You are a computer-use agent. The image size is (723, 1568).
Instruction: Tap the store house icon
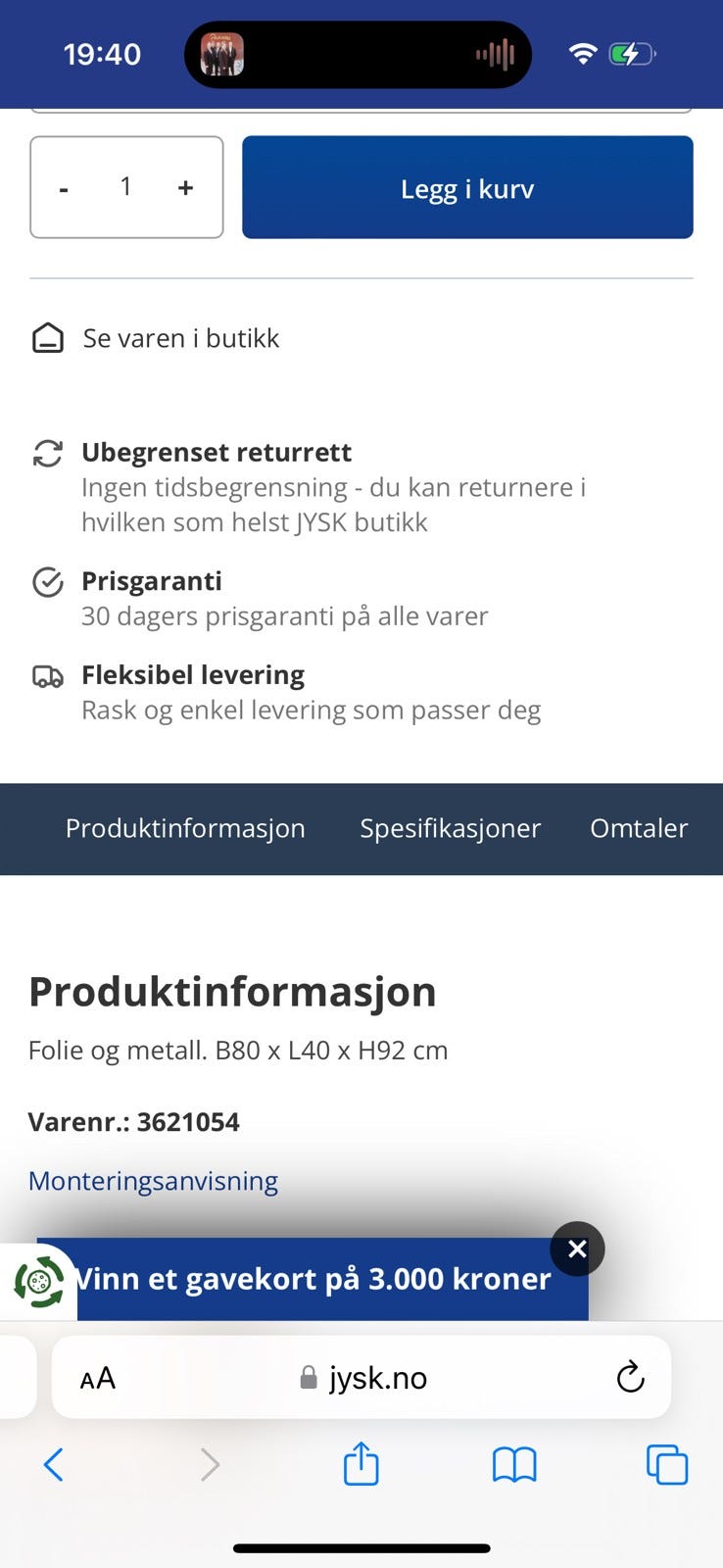click(x=48, y=338)
